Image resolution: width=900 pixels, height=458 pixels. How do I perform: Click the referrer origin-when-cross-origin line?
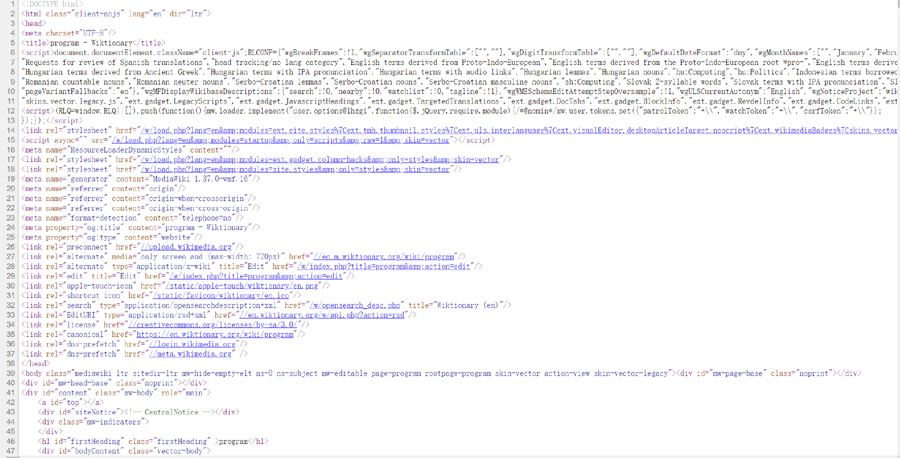141,208
